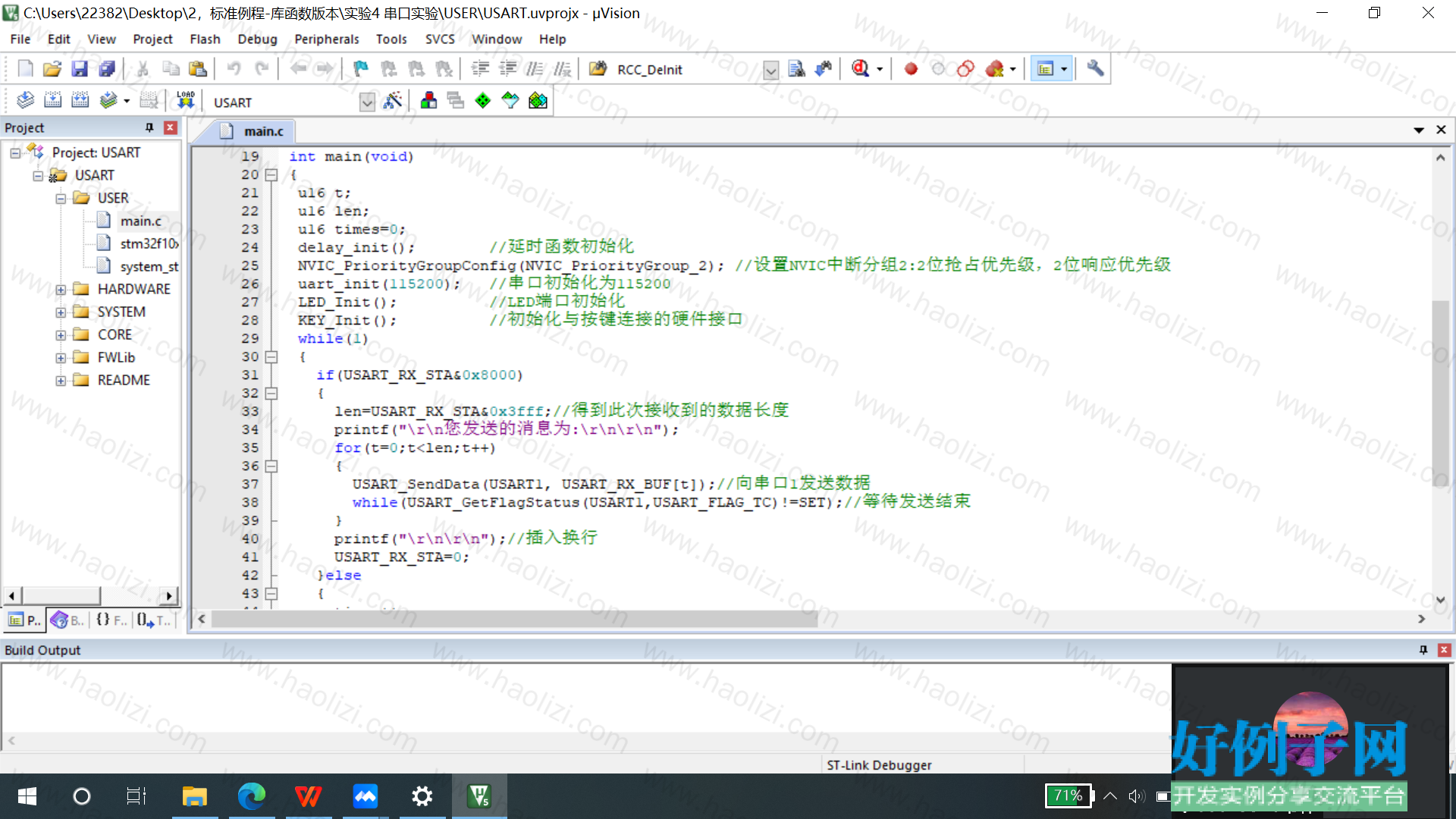Image resolution: width=1456 pixels, height=819 pixels.
Task: Expand the FWLib folder in project tree
Action: [61, 358]
